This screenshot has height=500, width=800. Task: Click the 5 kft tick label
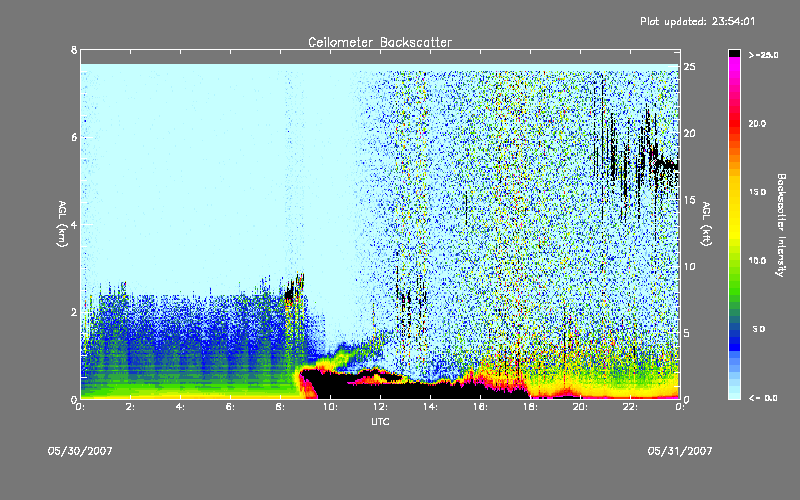pos(687,333)
